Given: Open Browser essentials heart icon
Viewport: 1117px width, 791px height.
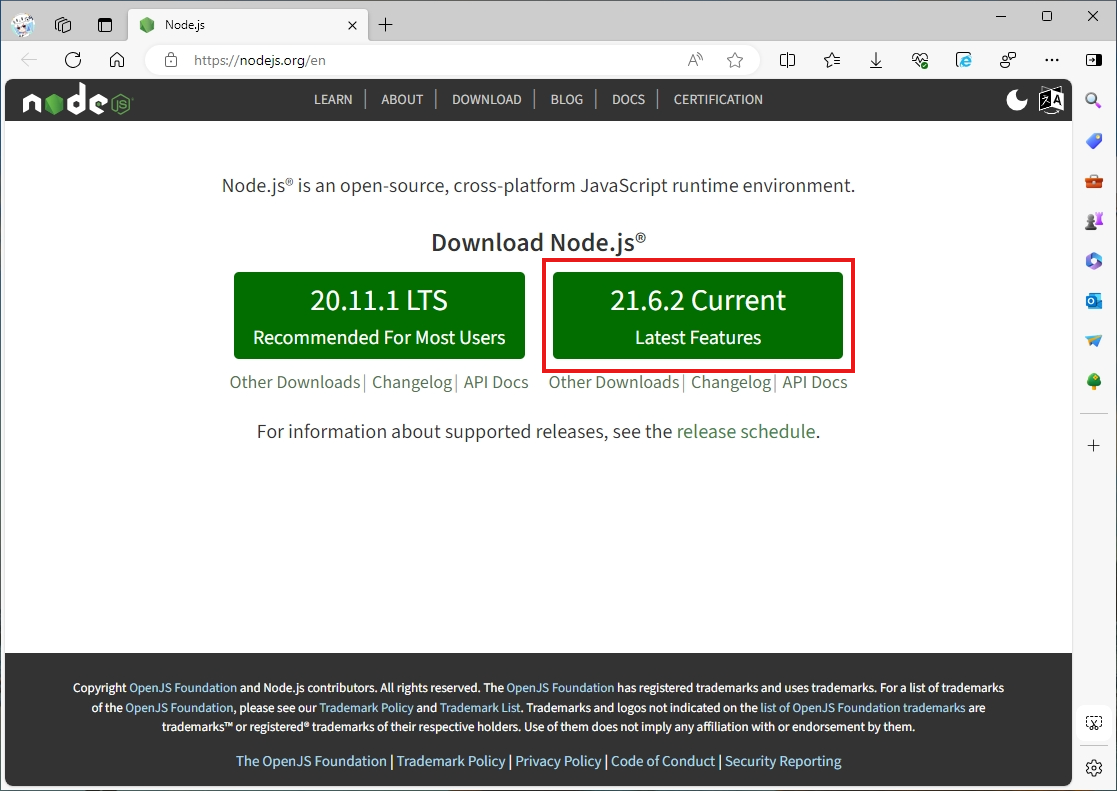Looking at the screenshot, I should click(x=920, y=60).
